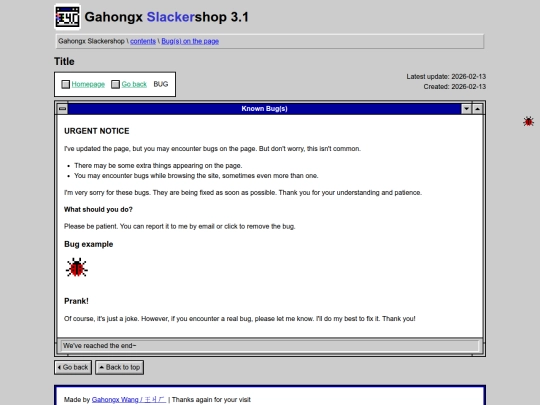Click the Go back link in navigation box
The image size is (540, 405).
coord(134,84)
